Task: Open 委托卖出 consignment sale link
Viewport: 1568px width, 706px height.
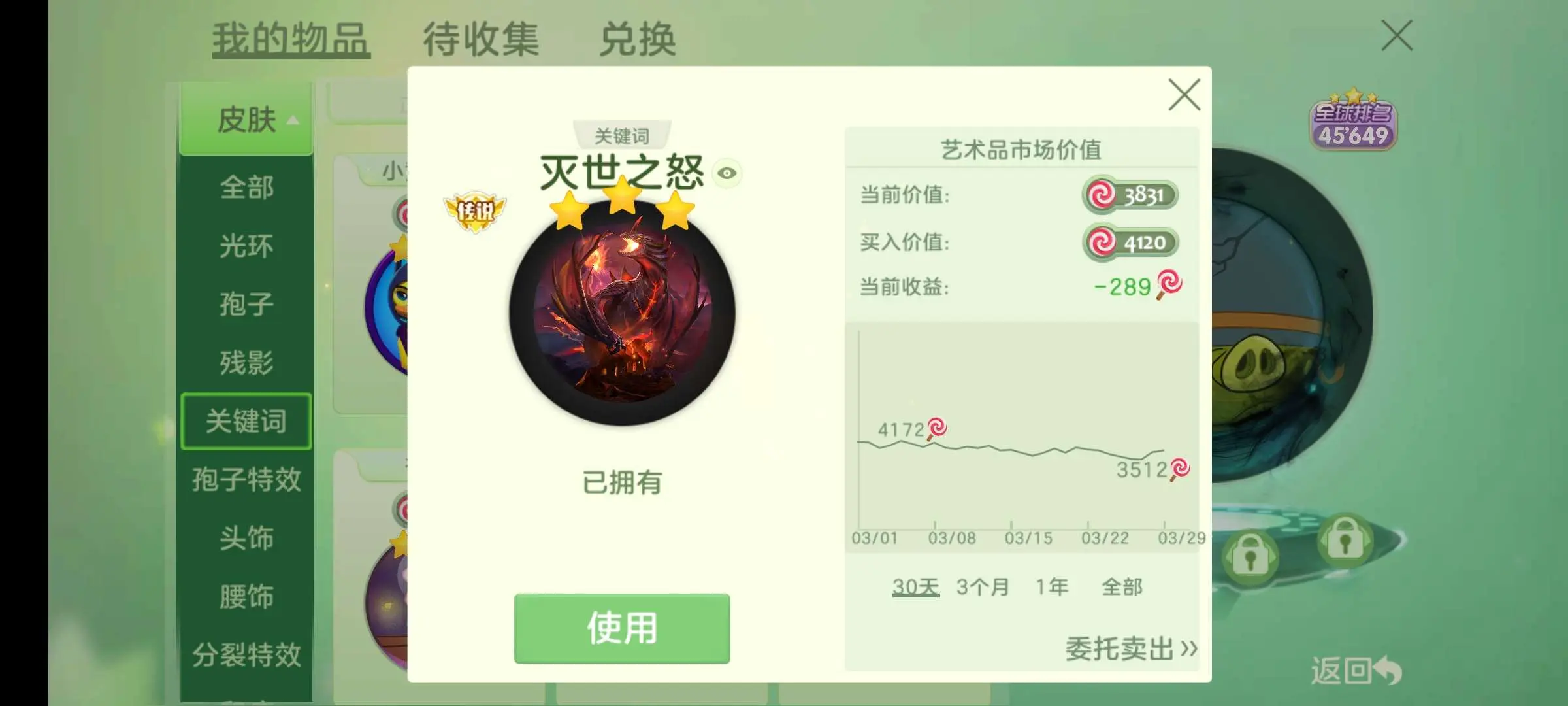Action: (x=1131, y=649)
